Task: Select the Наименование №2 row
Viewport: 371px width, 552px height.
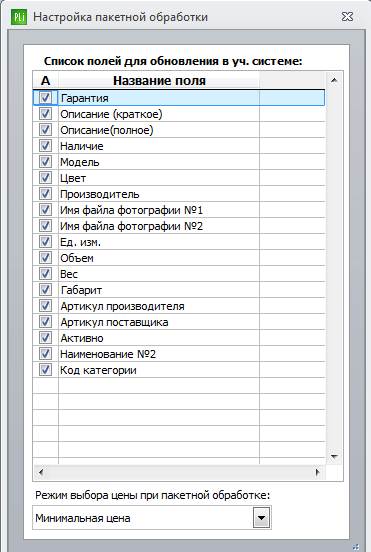Action: tap(179, 354)
